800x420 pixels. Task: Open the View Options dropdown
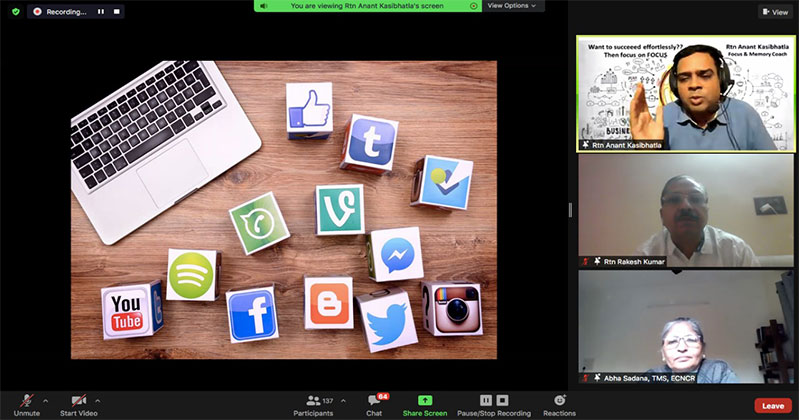tap(514, 6)
